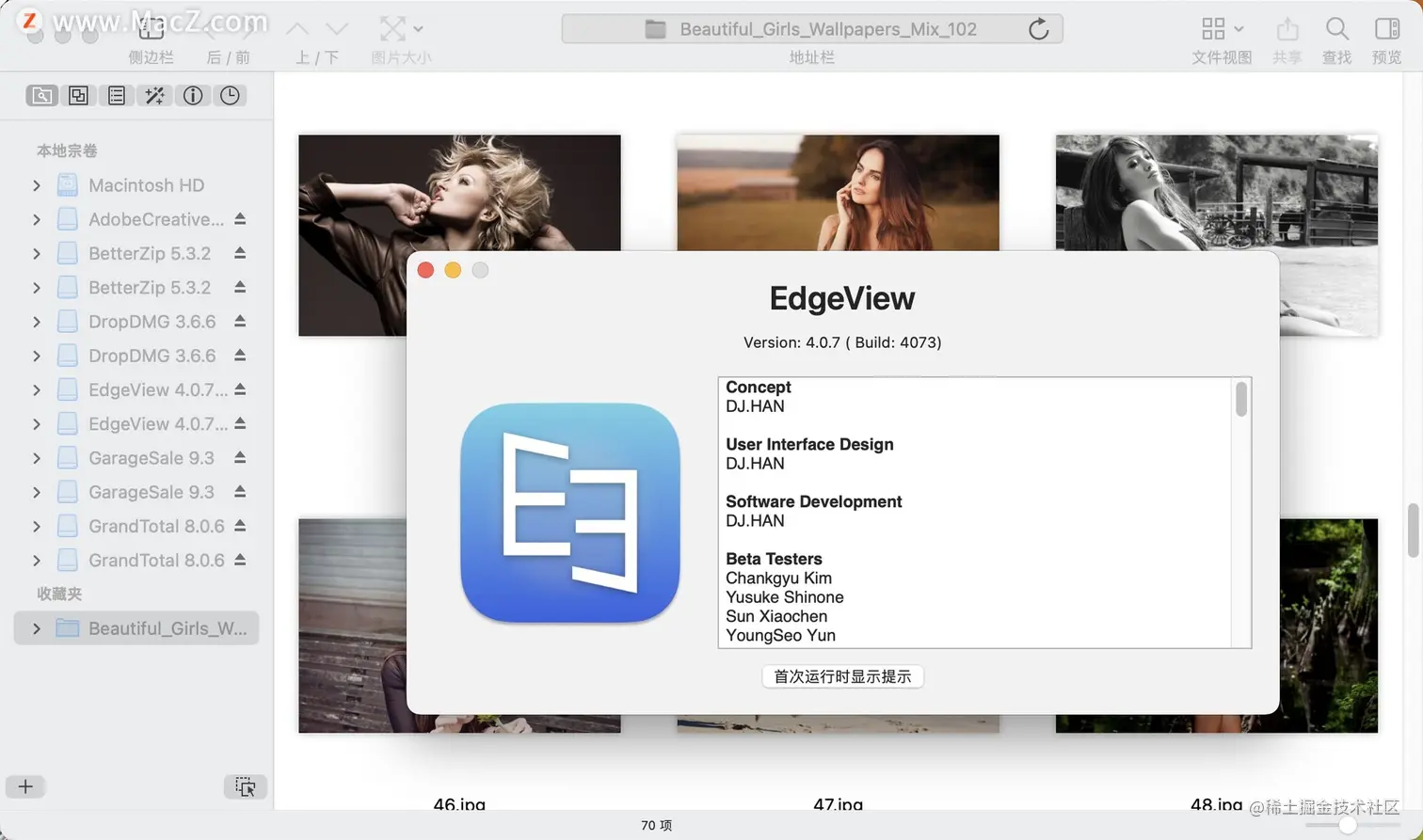Screen dimensions: 1423x840
Task: Click the Beta Testers heading
Action: 774,559
